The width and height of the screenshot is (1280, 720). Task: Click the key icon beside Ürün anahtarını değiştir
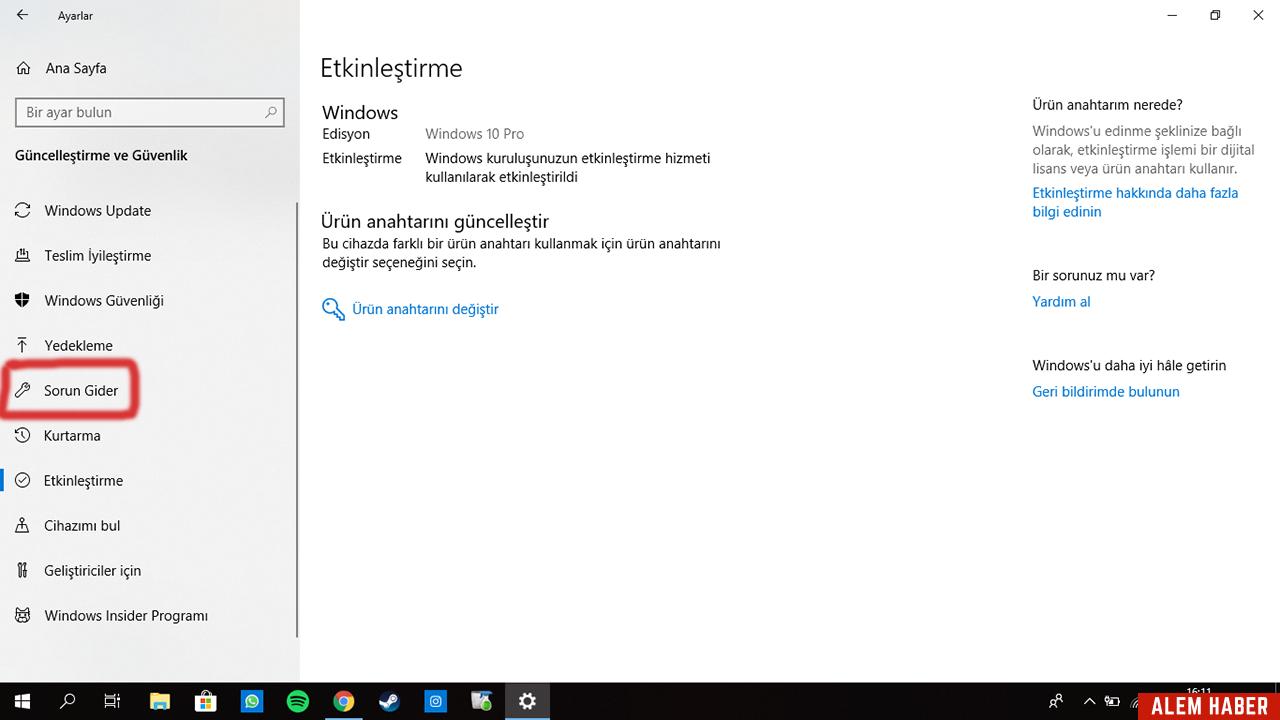333,309
